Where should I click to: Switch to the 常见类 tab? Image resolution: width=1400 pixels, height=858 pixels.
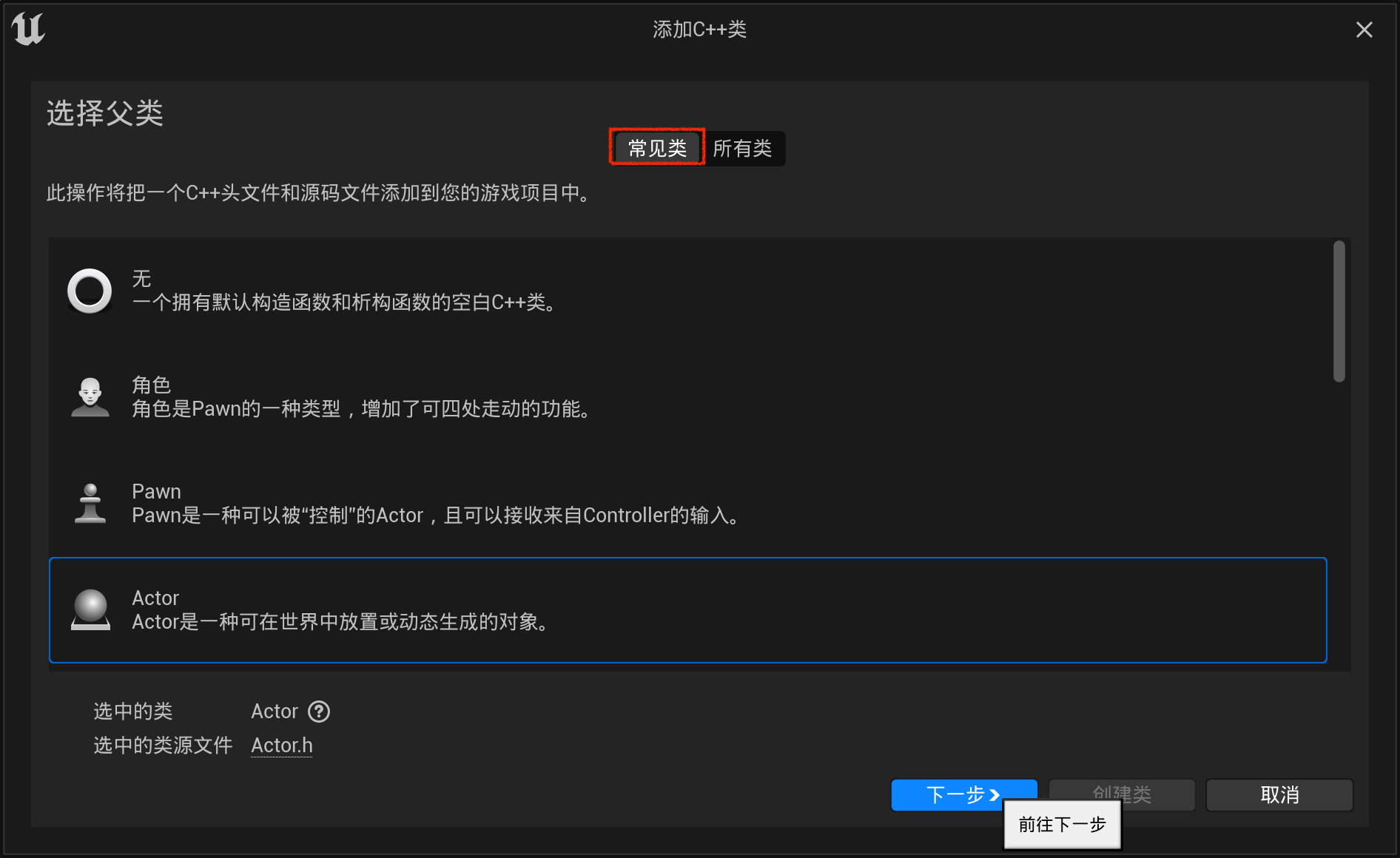[x=657, y=148]
